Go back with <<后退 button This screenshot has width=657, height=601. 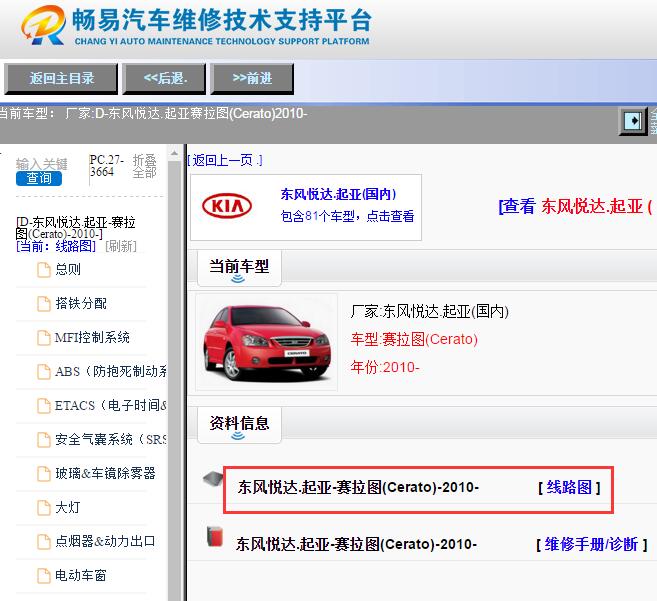click(x=164, y=79)
